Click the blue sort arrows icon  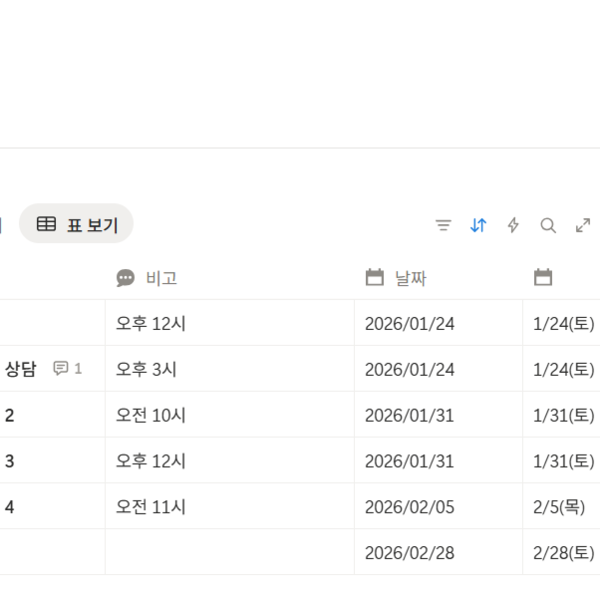point(478,226)
